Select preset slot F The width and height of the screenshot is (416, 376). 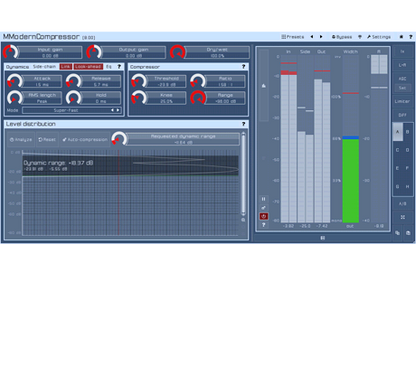(407, 168)
